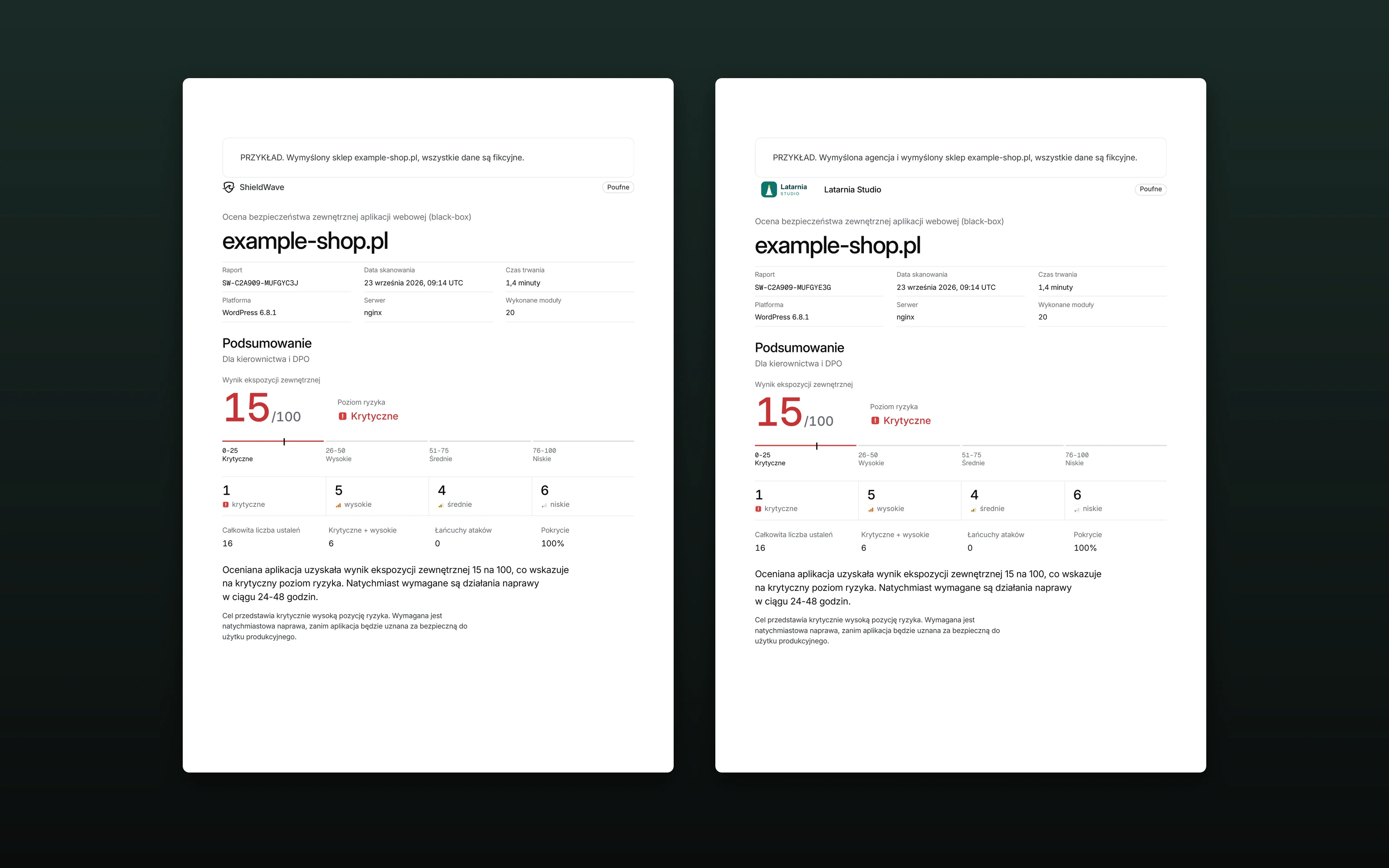
Task: Select report ID SW-C2A909-MUFGYE3G
Action: (793, 288)
